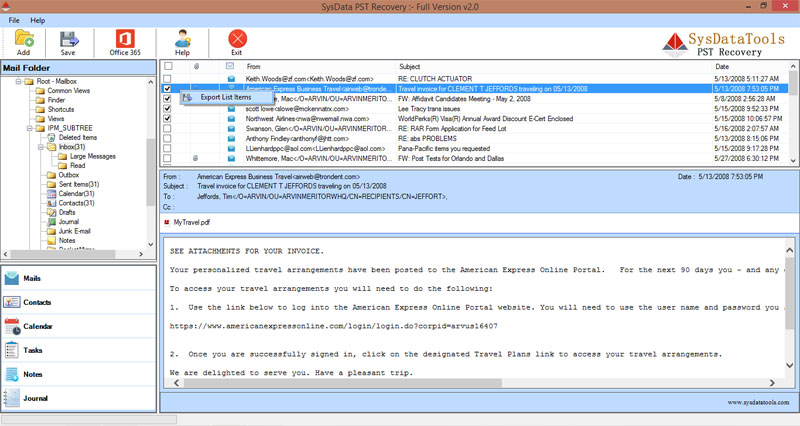Image resolution: width=800 pixels, height=426 pixels.
Task: Switch to the Notes section
Action: pos(79,374)
